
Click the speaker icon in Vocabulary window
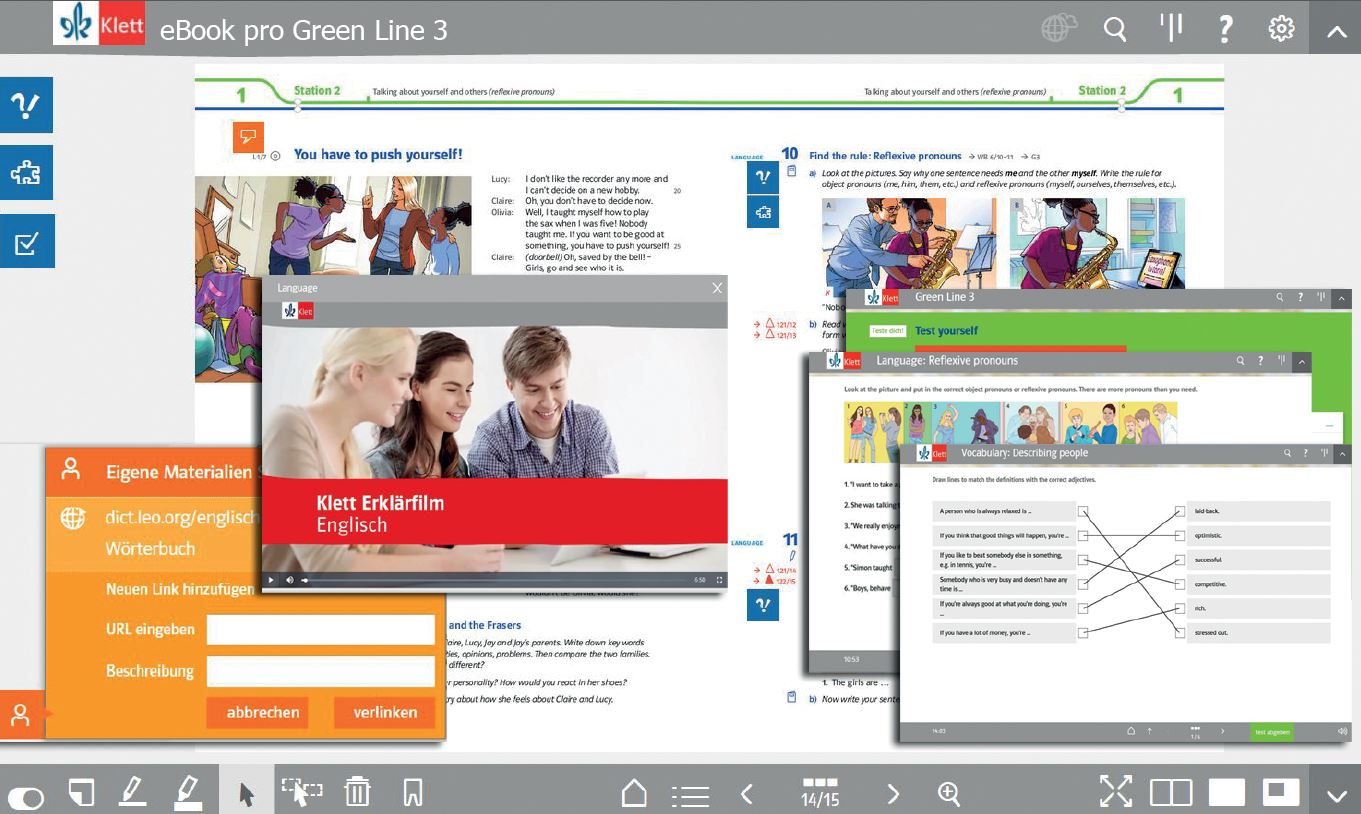coord(1342,731)
